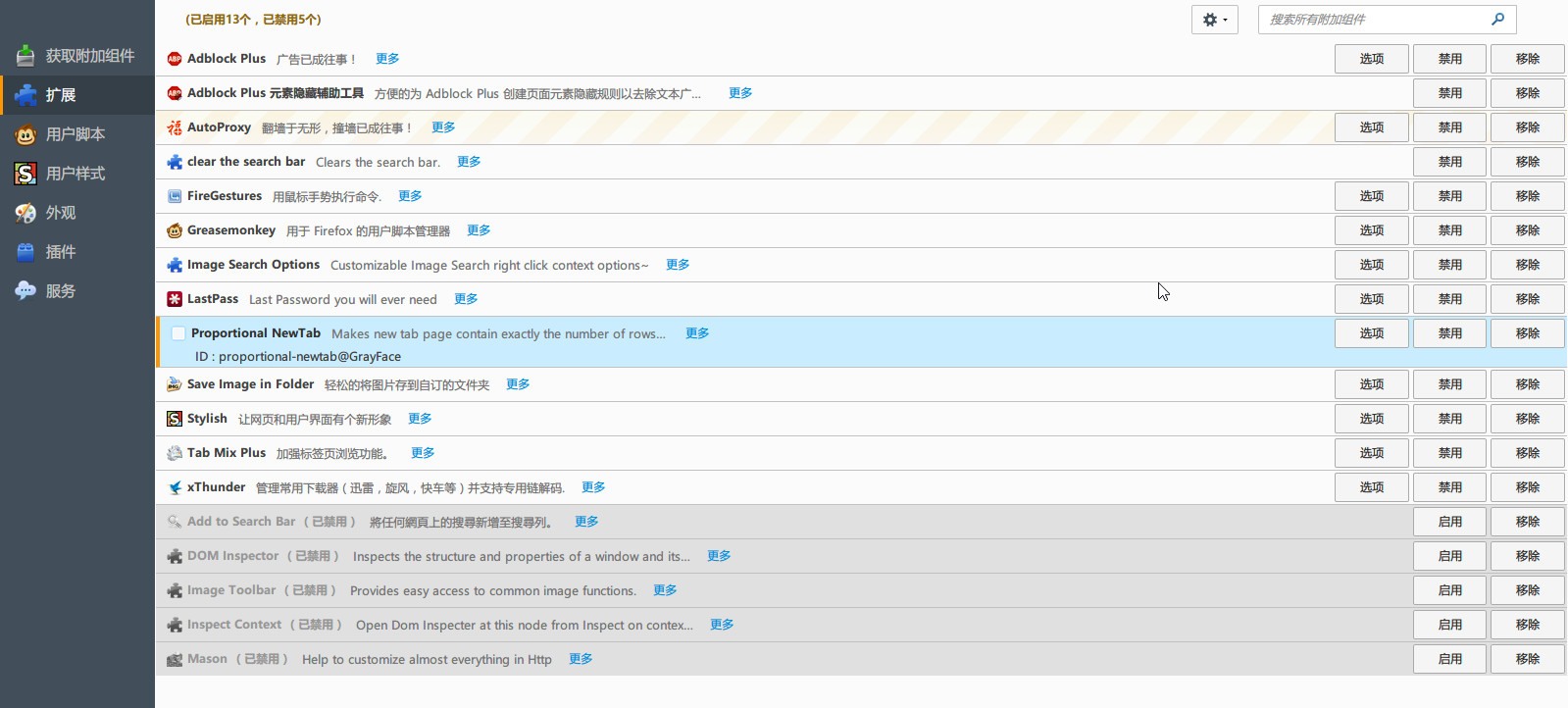Show 更多 details for Proportional NewTab

(697, 333)
